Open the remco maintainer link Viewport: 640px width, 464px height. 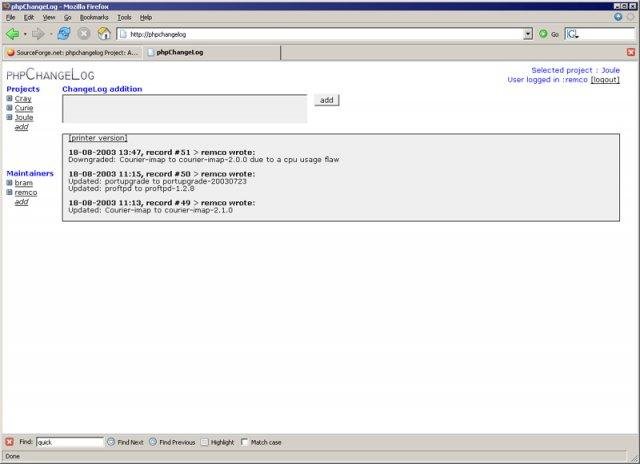coord(26,192)
